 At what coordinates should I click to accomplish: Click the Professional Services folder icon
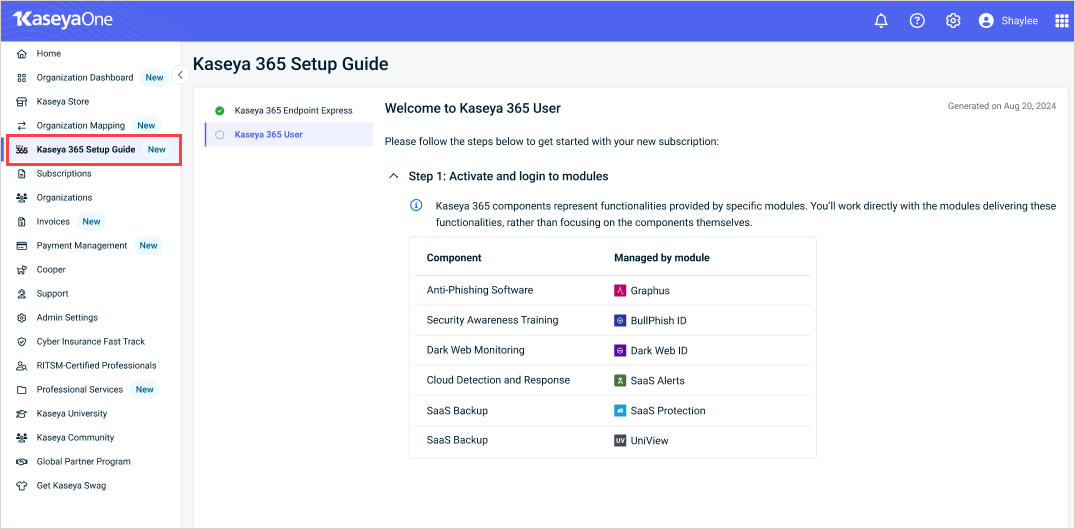(22, 389)
